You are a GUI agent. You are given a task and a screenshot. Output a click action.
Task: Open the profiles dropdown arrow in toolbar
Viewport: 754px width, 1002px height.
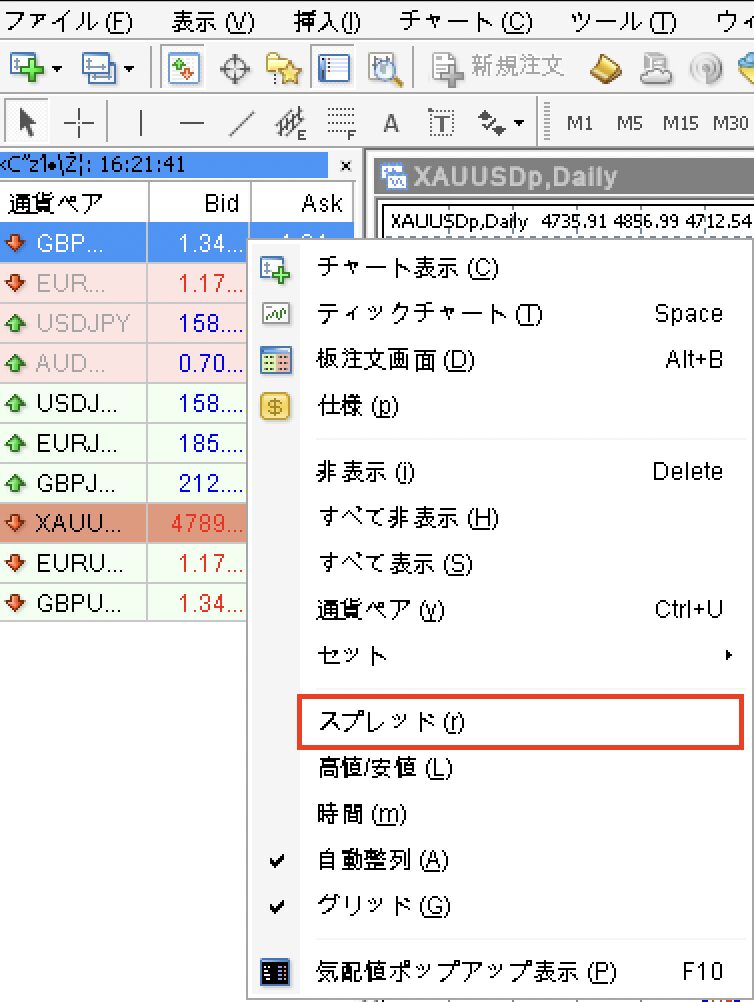pos(129,68)
